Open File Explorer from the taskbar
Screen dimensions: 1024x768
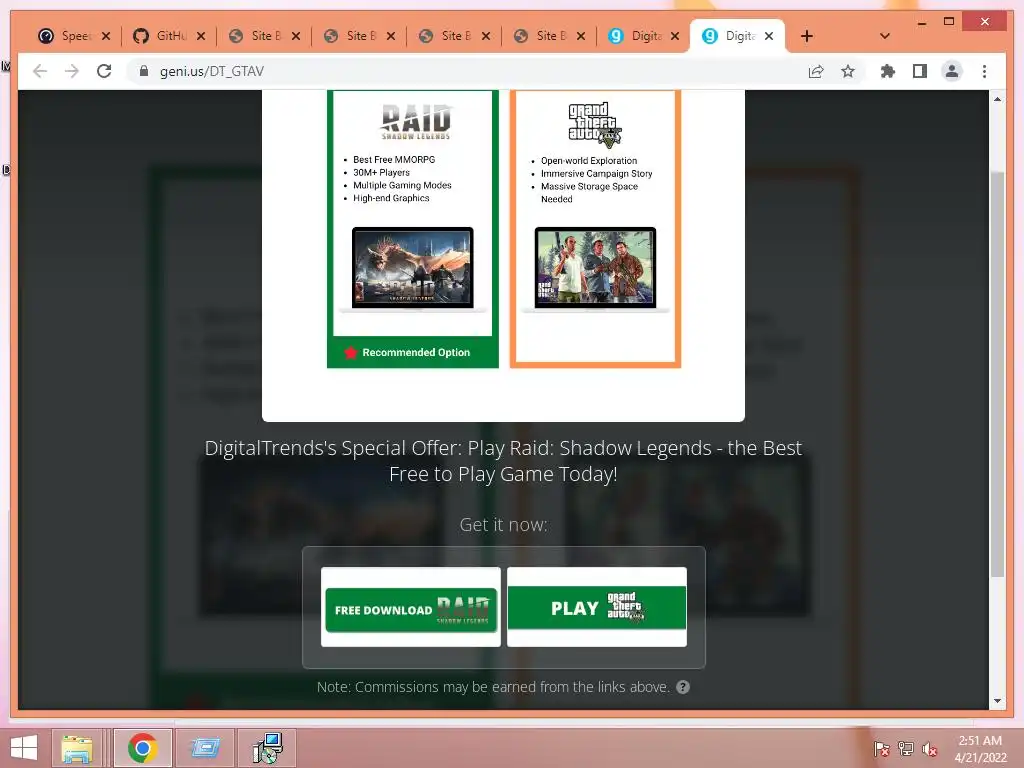click(77, 748)
